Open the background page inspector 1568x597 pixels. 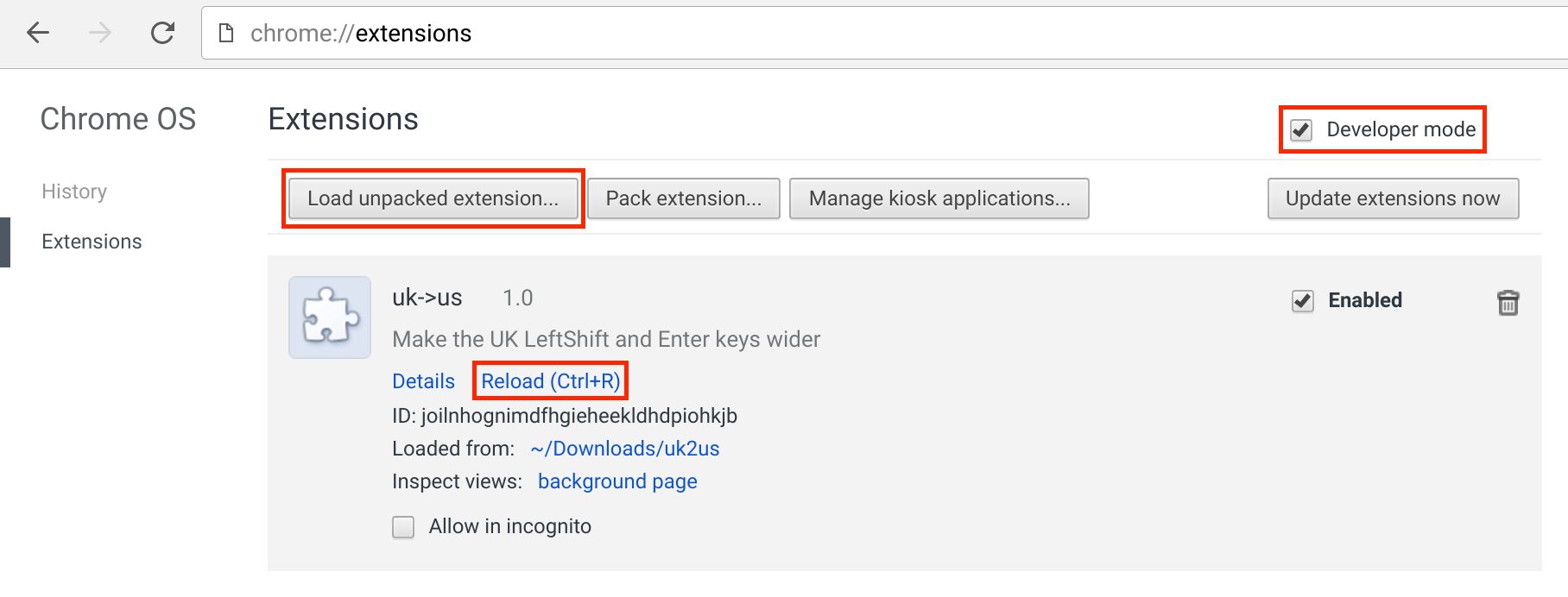(x=616, y=481)
